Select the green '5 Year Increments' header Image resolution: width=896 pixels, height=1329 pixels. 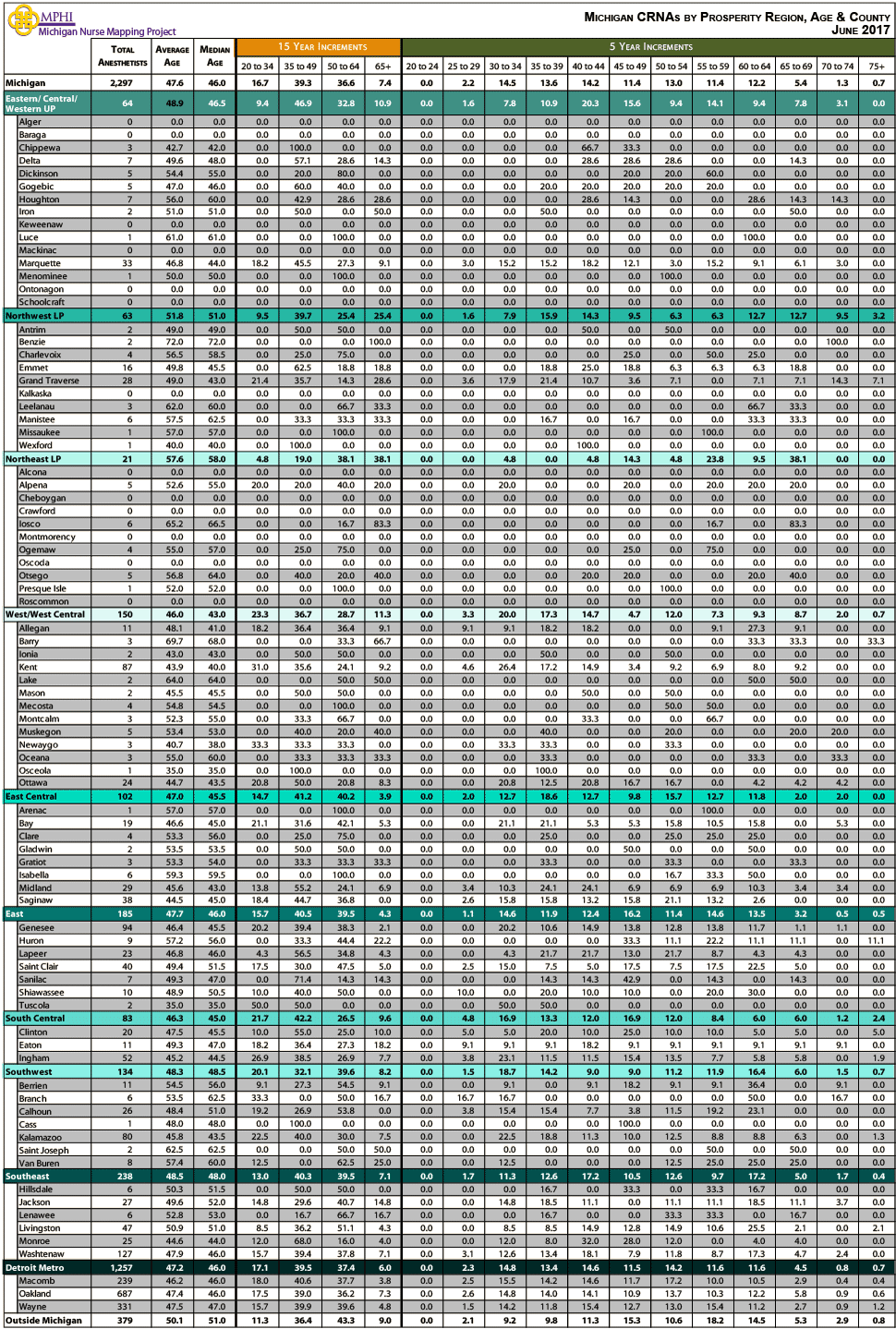(x=649, y=46)
